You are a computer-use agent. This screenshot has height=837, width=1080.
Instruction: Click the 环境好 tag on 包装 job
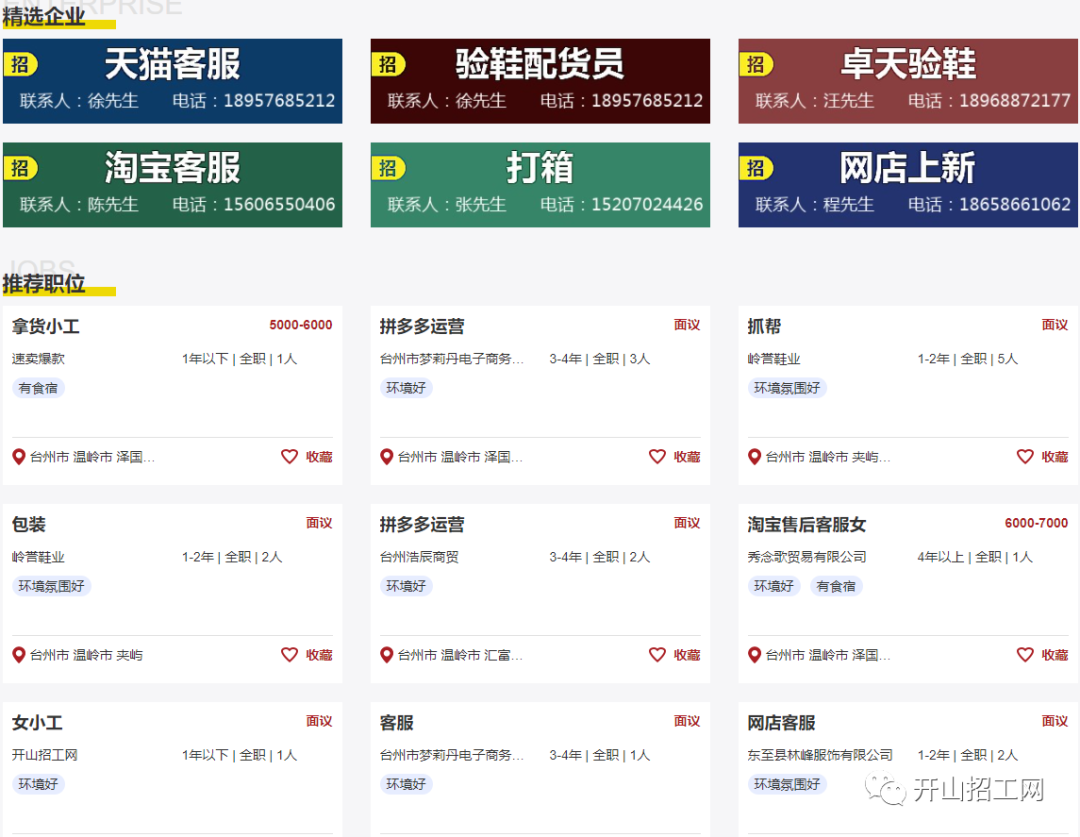51,586
